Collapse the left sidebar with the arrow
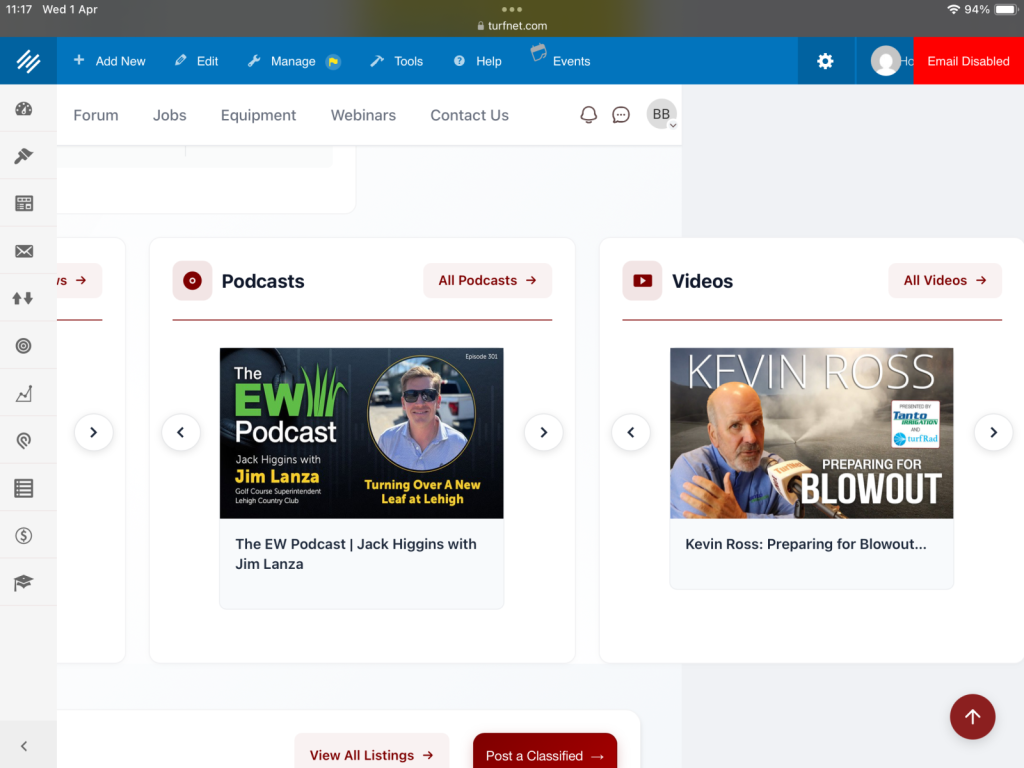 coord(24,746)
